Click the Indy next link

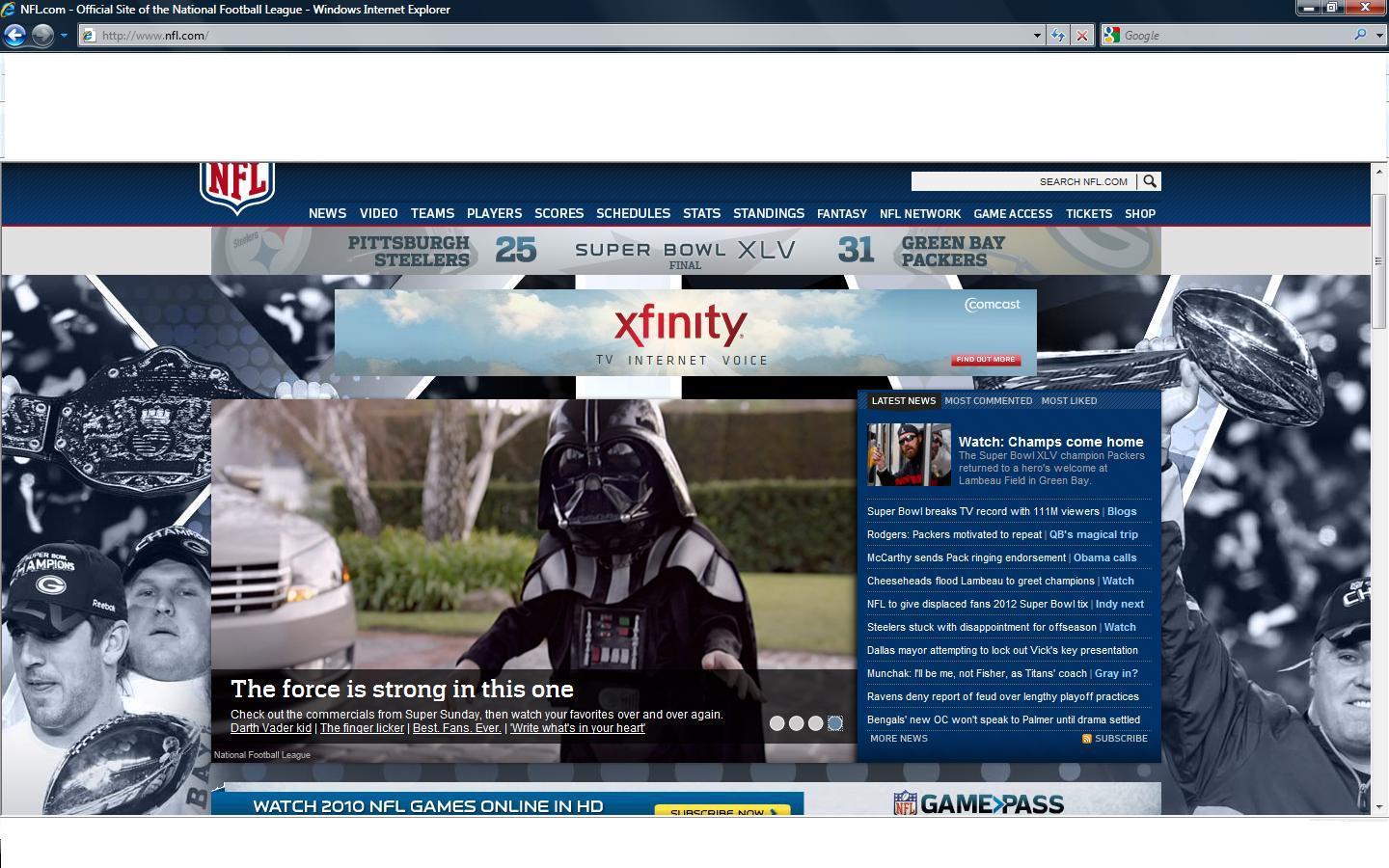click(1120, 604)
